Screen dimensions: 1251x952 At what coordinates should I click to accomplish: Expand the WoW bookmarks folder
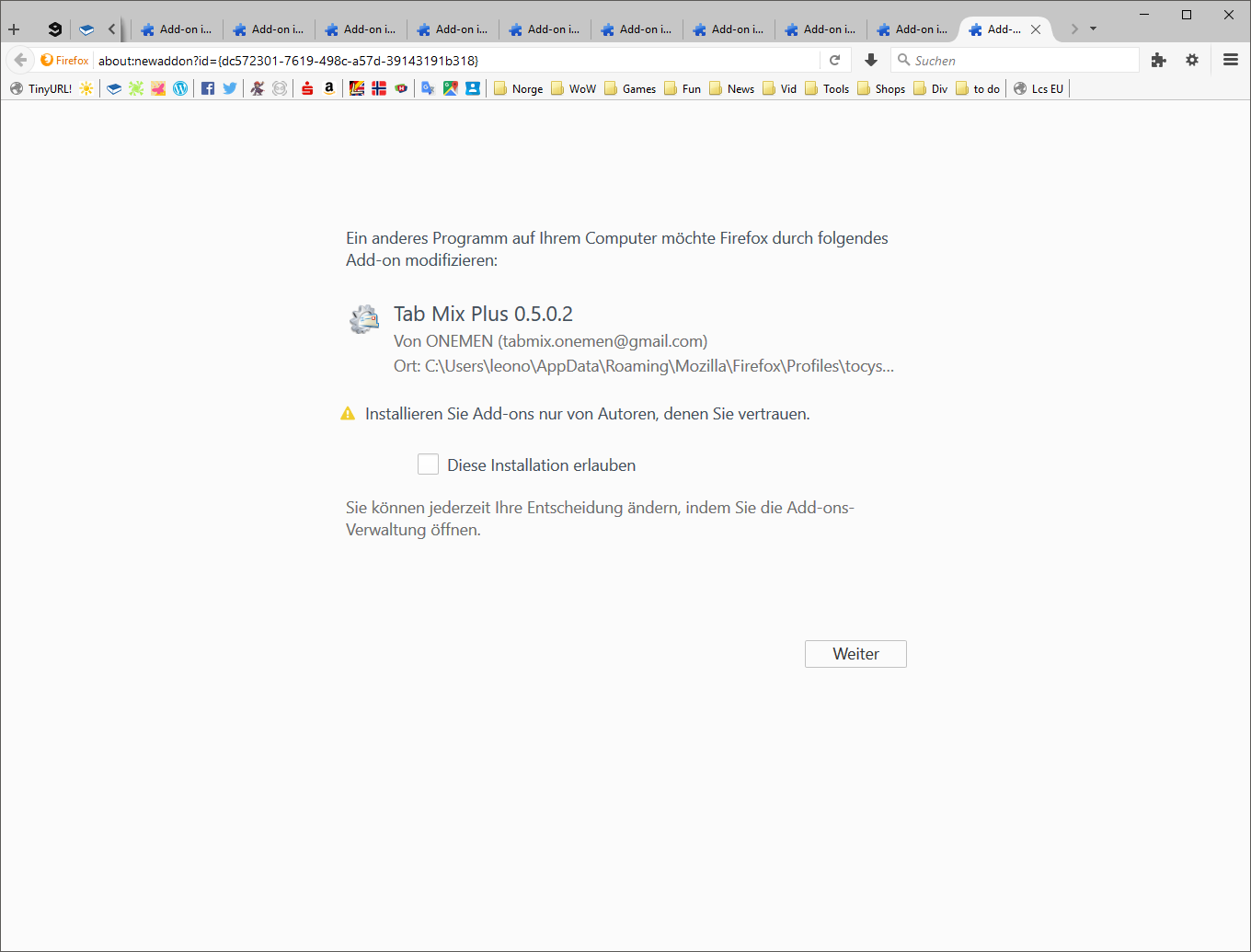coord(574,89)
